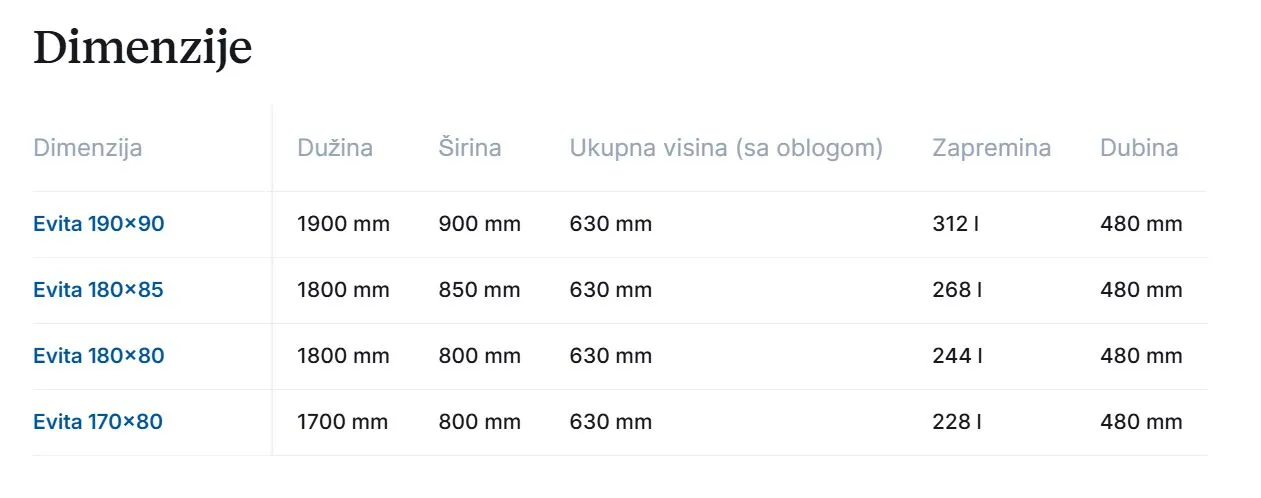Select the 228 l volume cell

957,422
